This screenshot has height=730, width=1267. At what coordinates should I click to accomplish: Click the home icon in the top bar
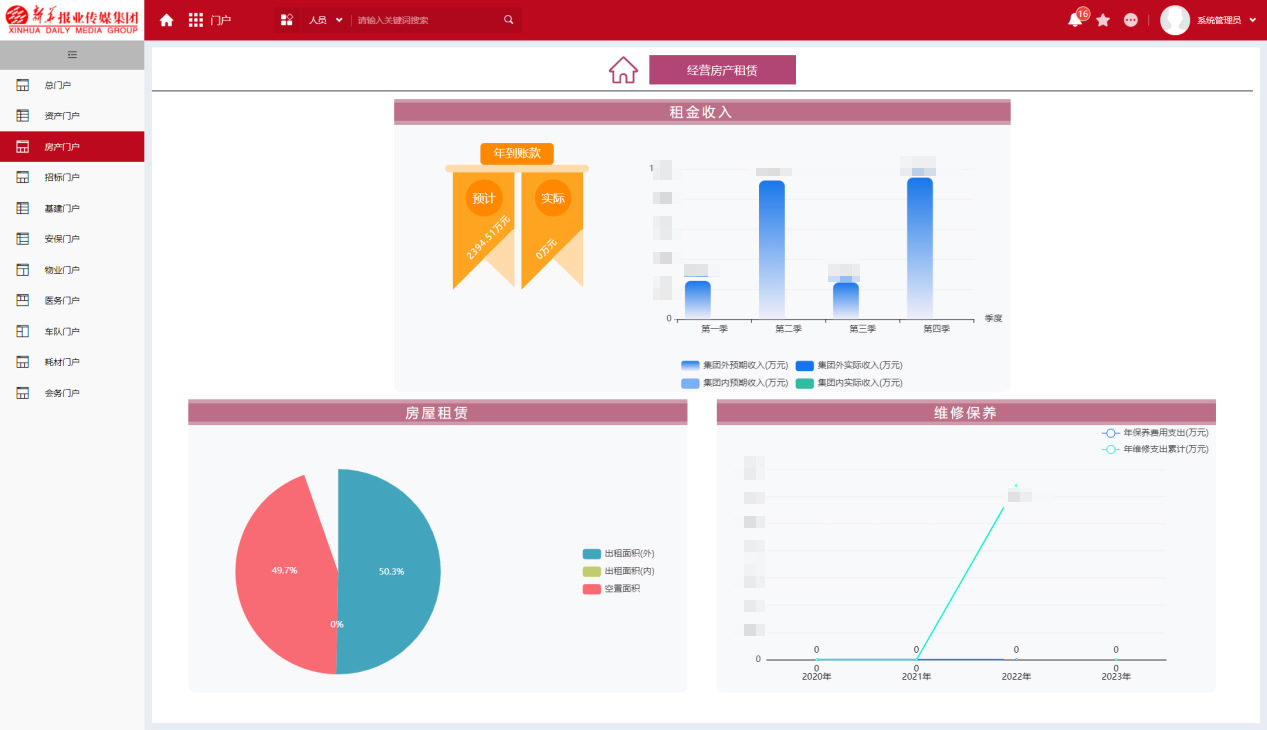point(167,20)
